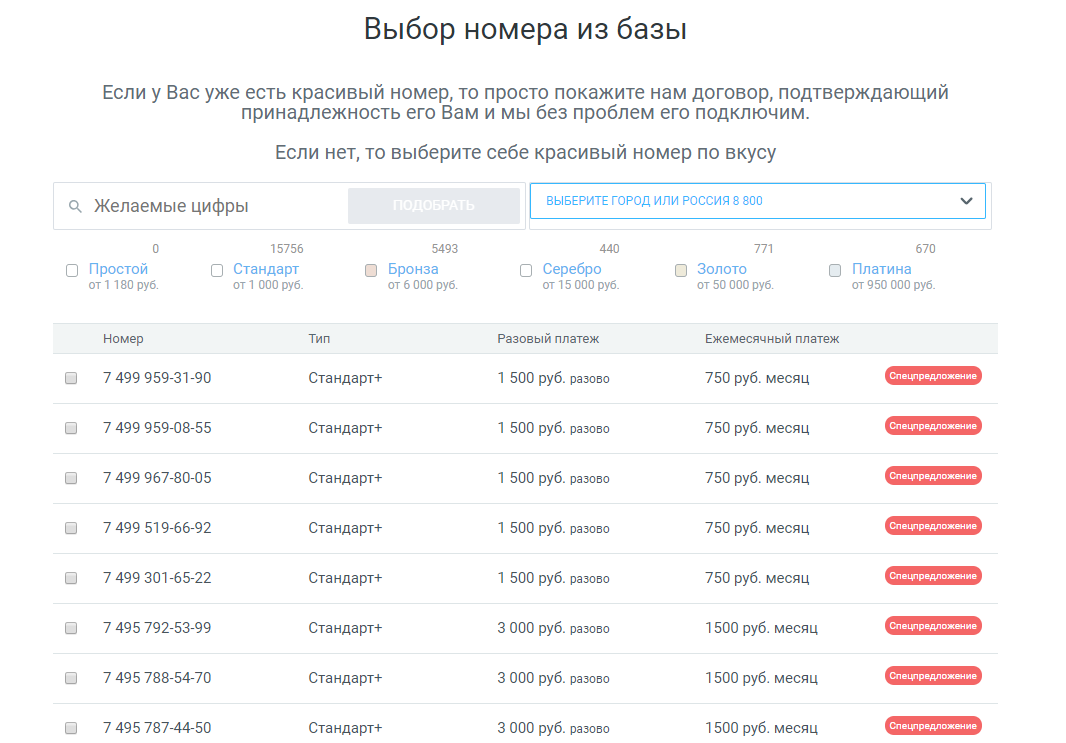
Task: Click the Спецпредложение badge for 7 499 959-31-90
Action: (x=932, y=376)
